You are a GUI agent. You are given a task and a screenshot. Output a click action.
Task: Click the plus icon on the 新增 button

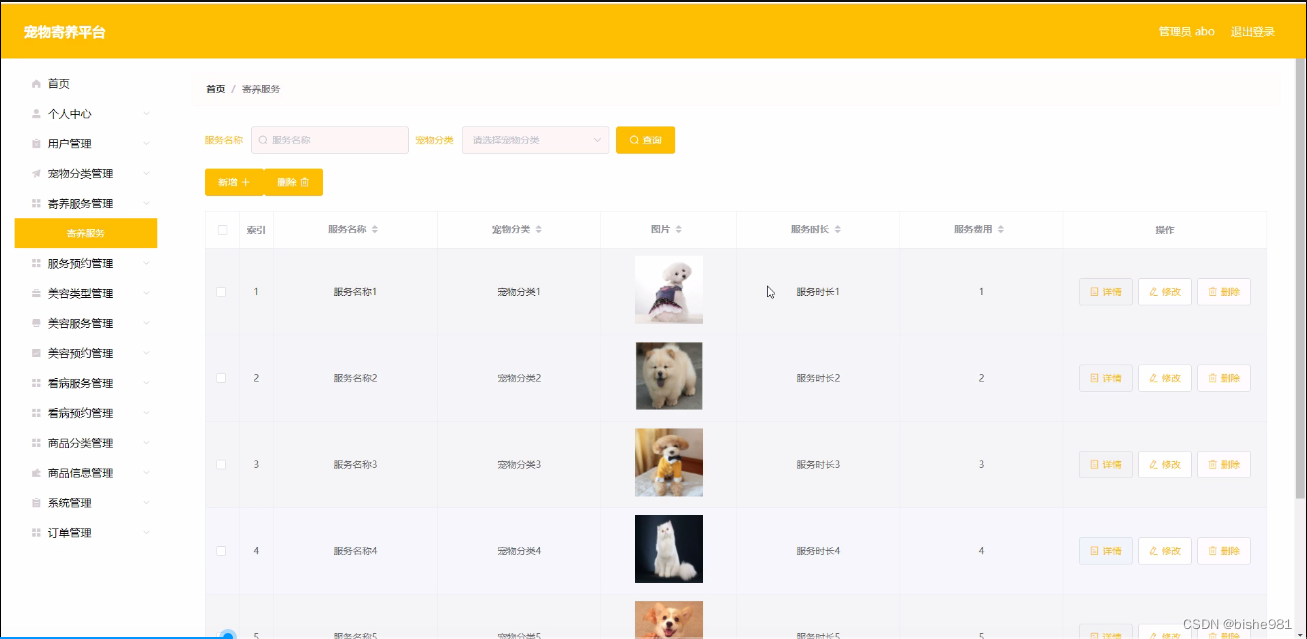point(246,182)
